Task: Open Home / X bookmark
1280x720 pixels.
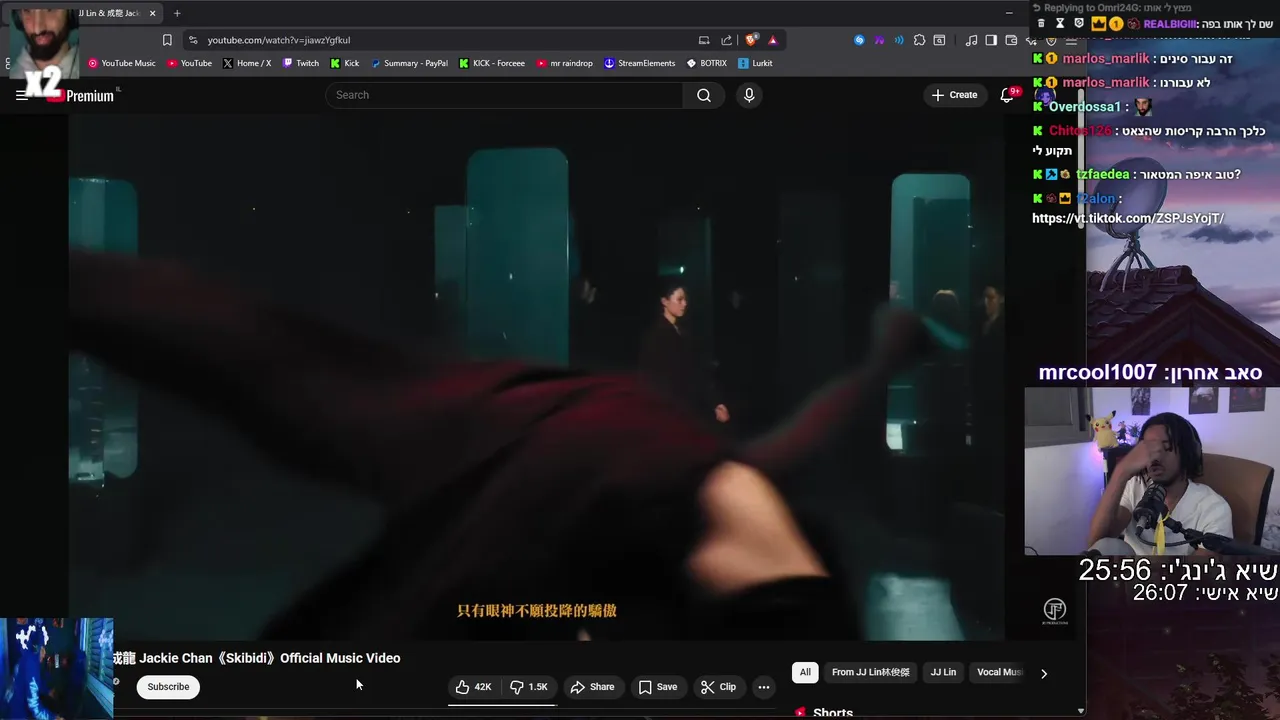Action: coord(247,63)
